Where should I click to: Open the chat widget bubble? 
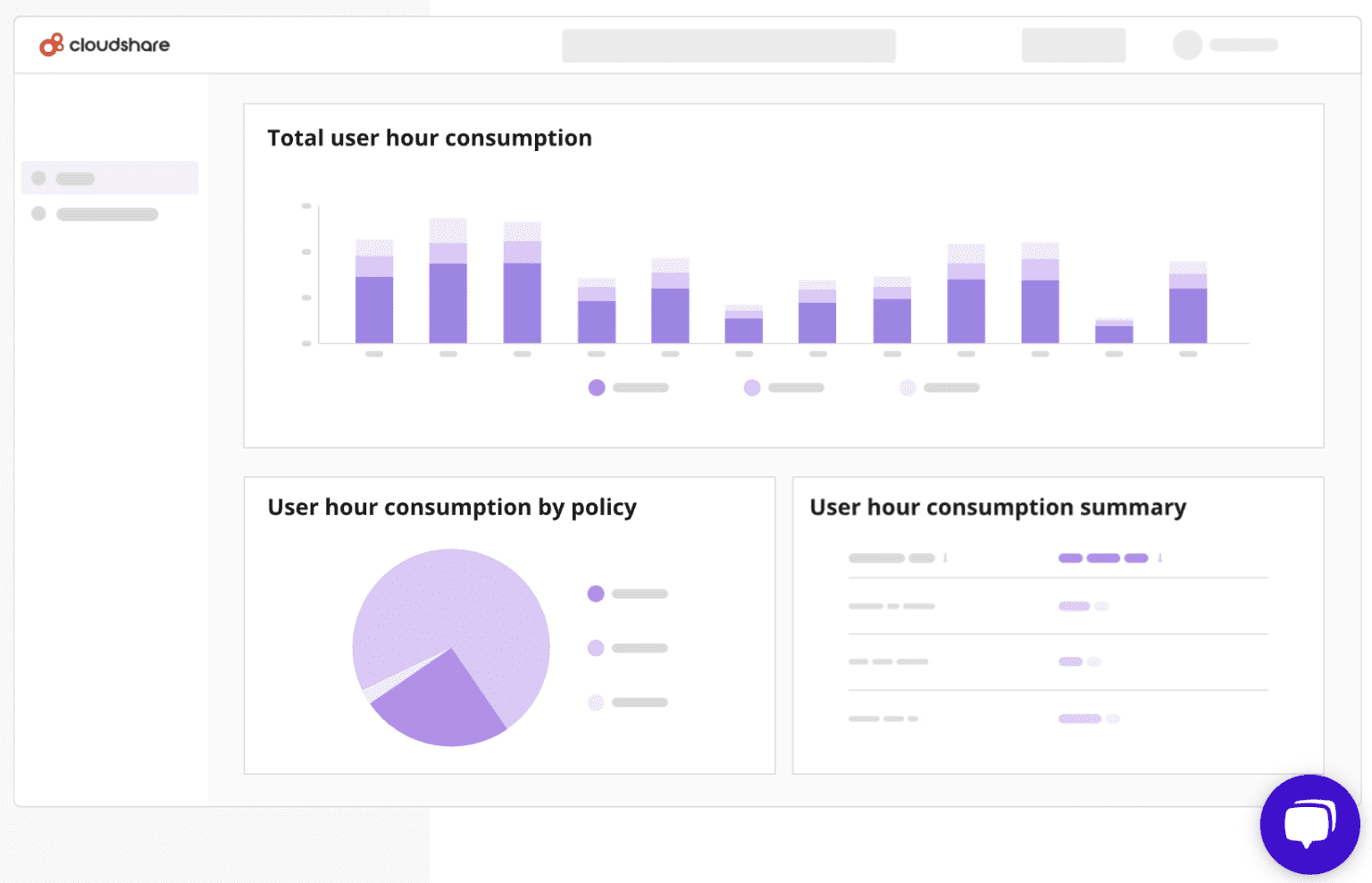coord(1309,824)
